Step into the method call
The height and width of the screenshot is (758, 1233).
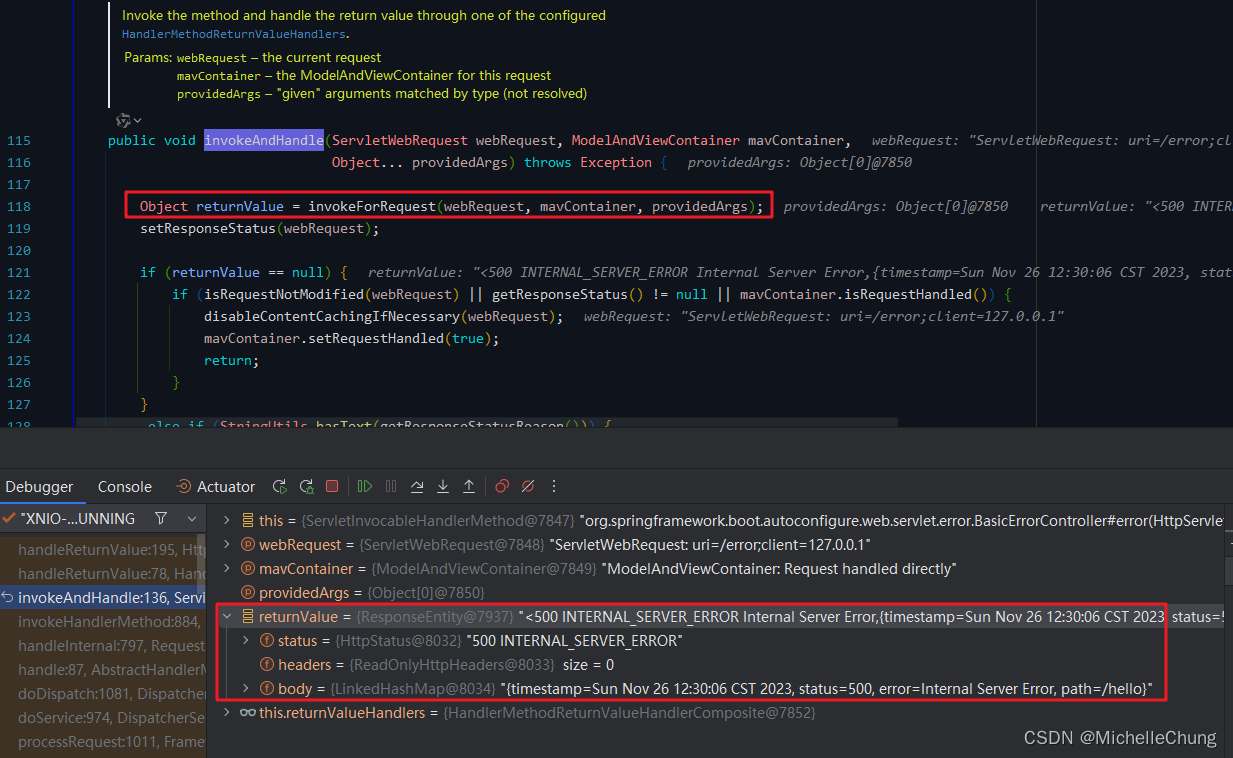443,487
